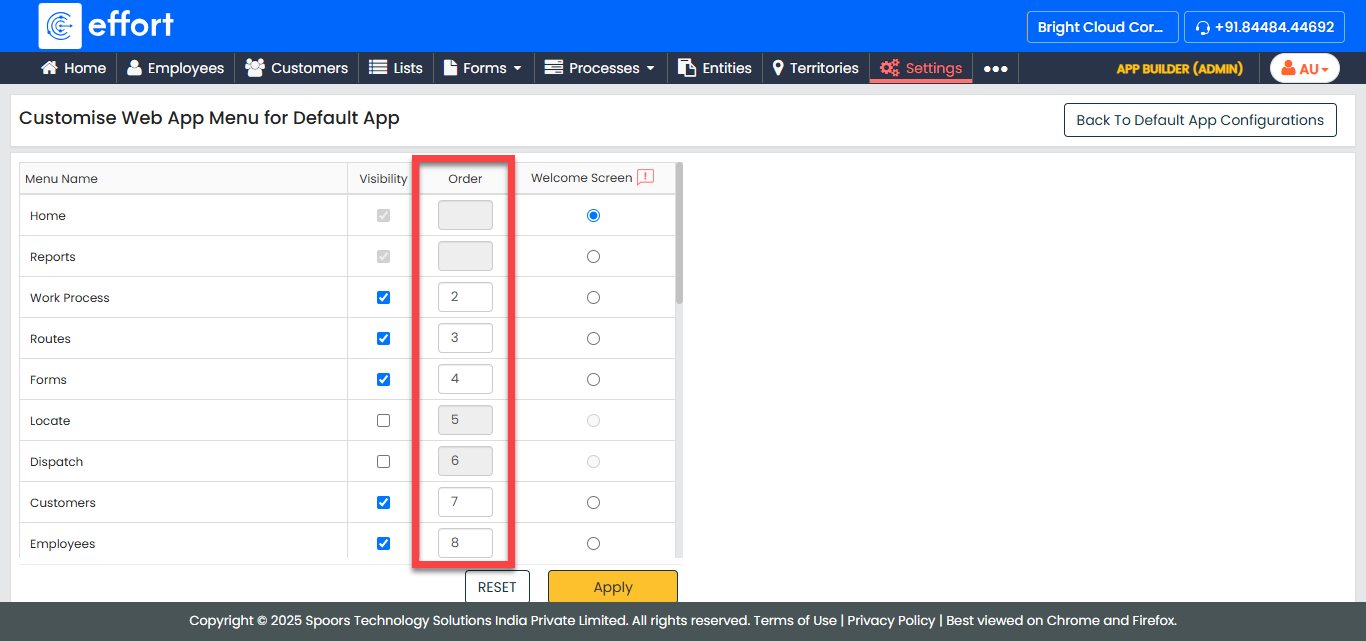Viewport: 1366px width, 641px height.
Task: Open Customers via the group icon
Action: coord(255,68)
